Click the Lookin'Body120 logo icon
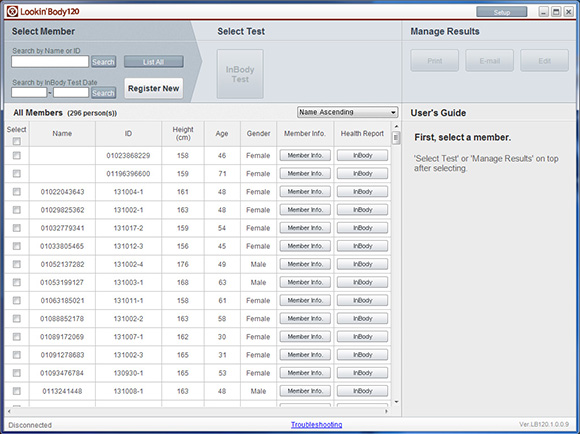 tap(12, 11)
